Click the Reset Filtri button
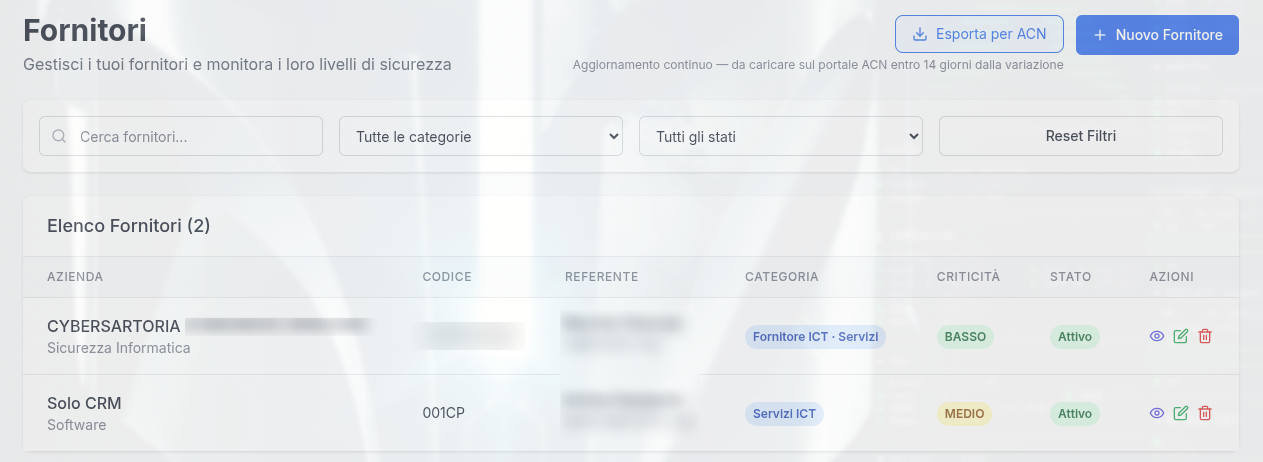The width and height of the screenshot is (1263, 462). pos(1081,136)
